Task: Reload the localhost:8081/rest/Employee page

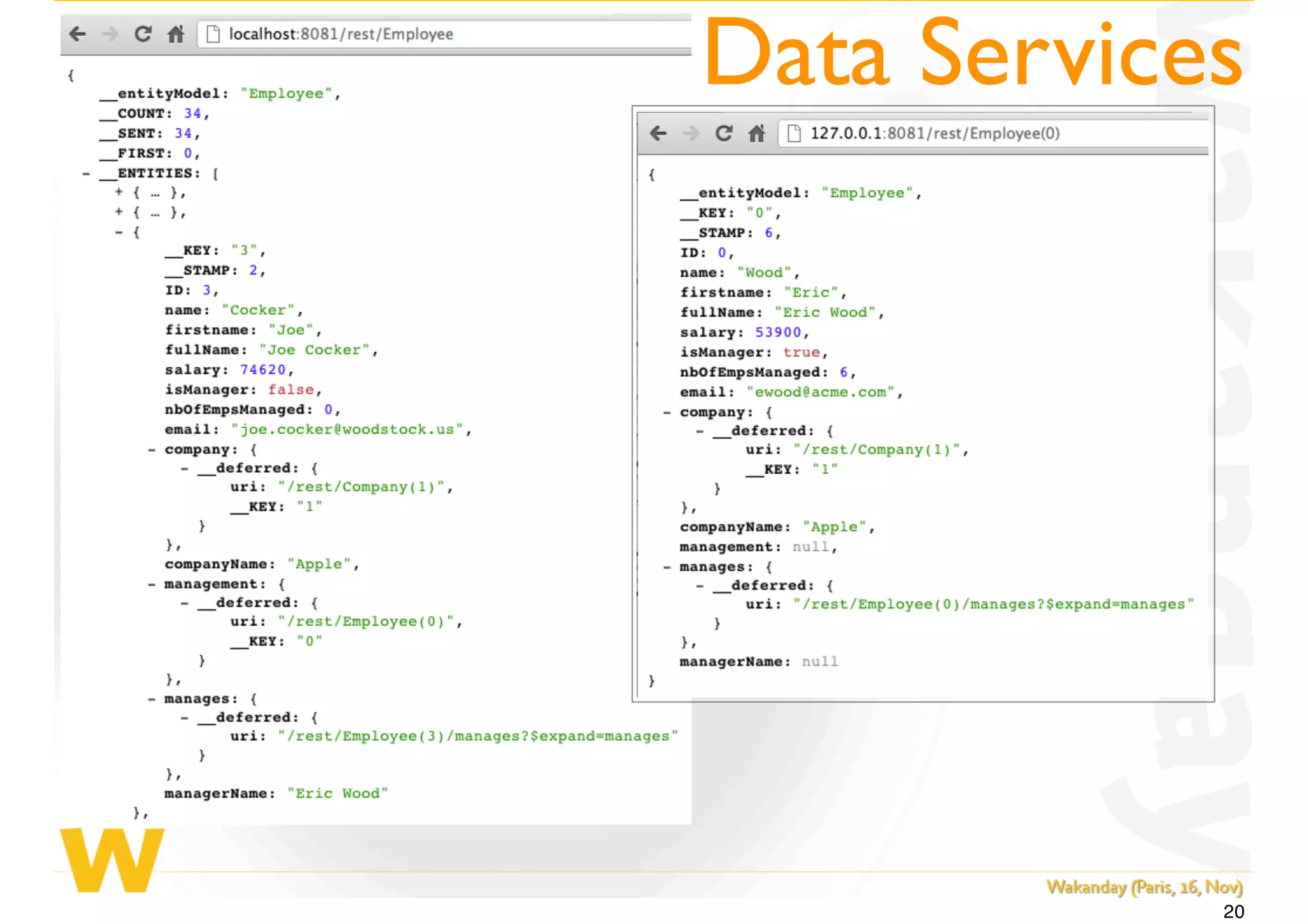Action: (x=143, y=33)
